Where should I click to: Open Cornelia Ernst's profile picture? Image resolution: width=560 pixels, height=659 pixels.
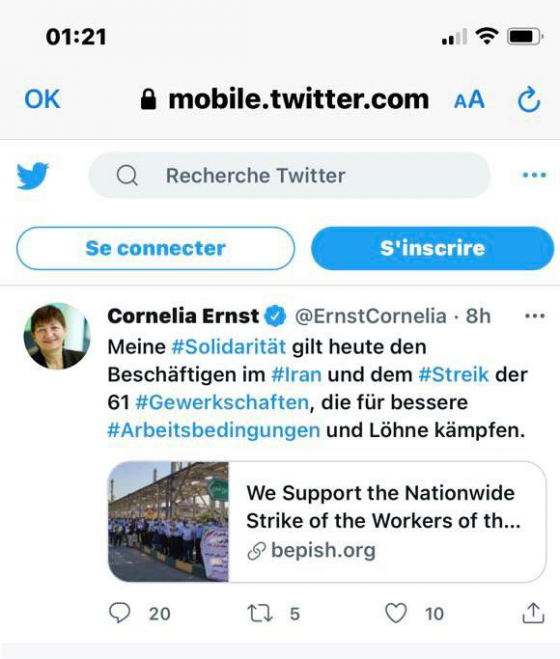coord(57,336)
